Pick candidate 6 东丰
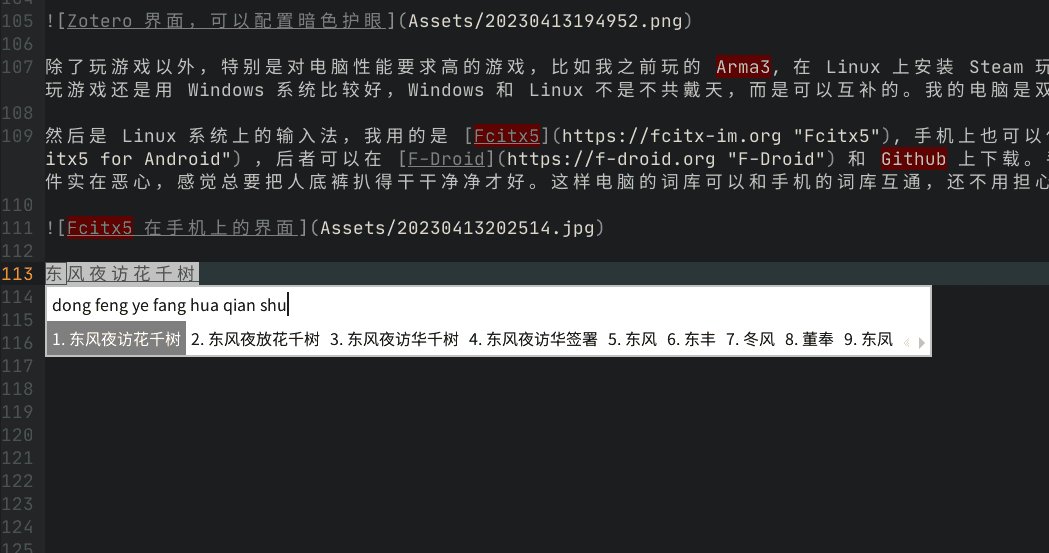 click(x=692, y=339)
